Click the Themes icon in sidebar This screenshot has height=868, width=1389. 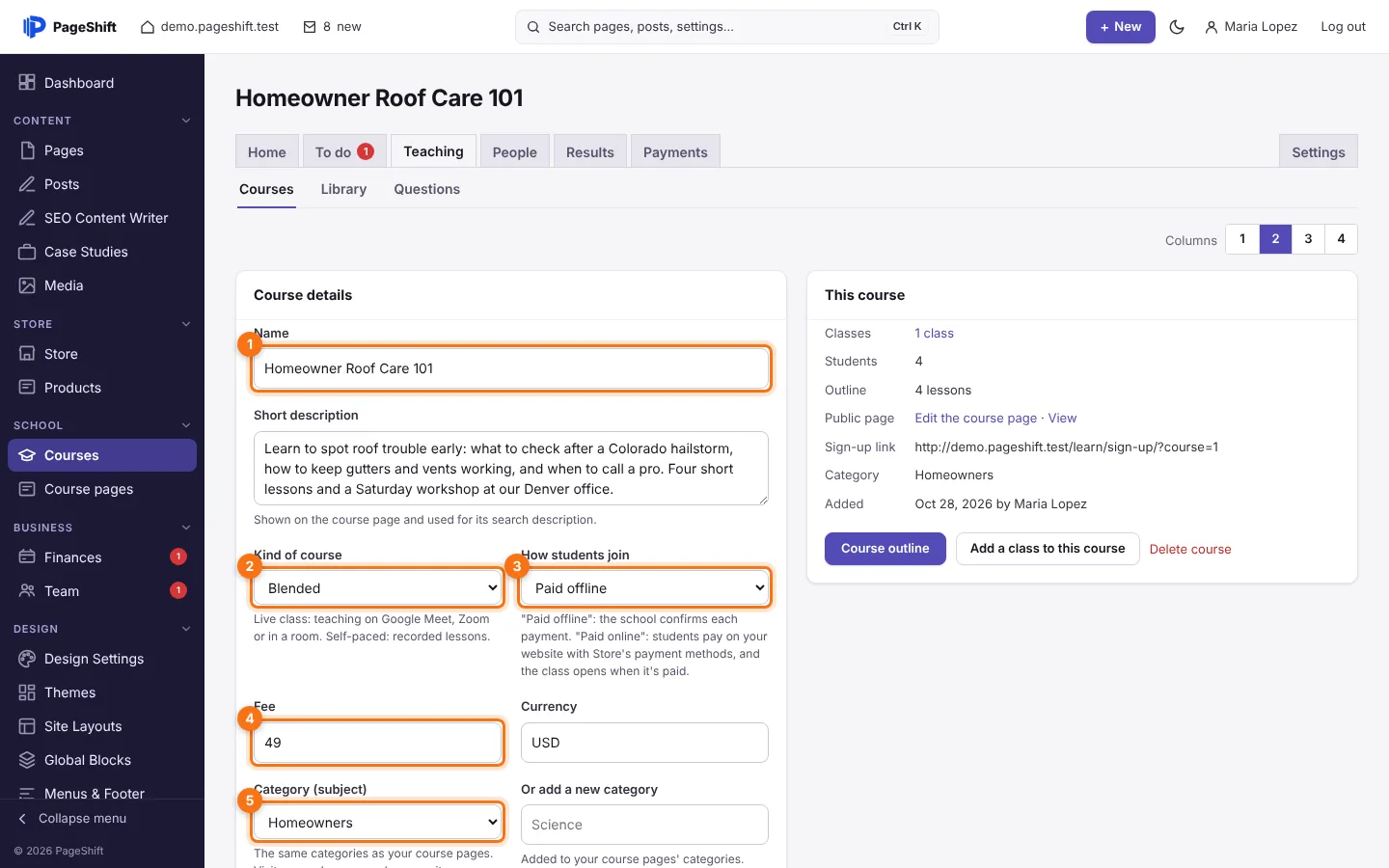(27, 692)
